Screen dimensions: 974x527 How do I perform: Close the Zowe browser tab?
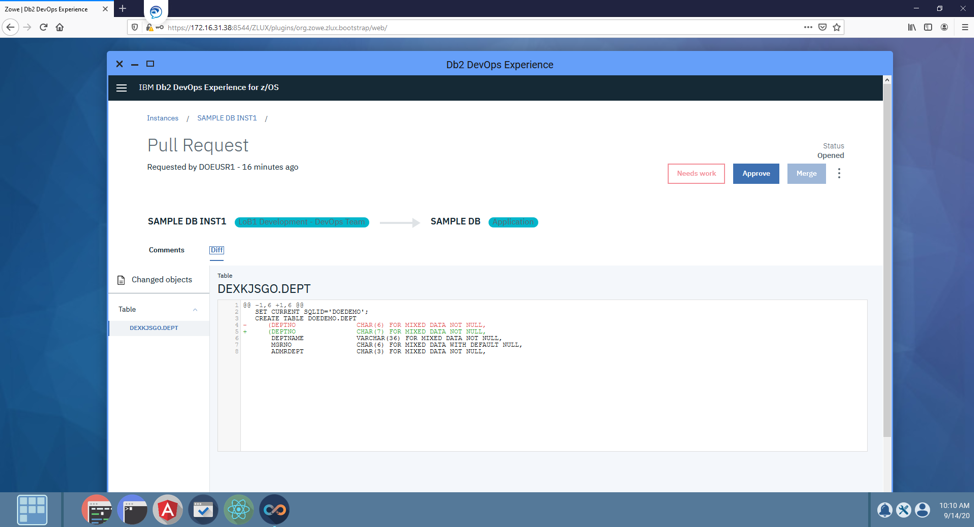(x=105, y=9)
